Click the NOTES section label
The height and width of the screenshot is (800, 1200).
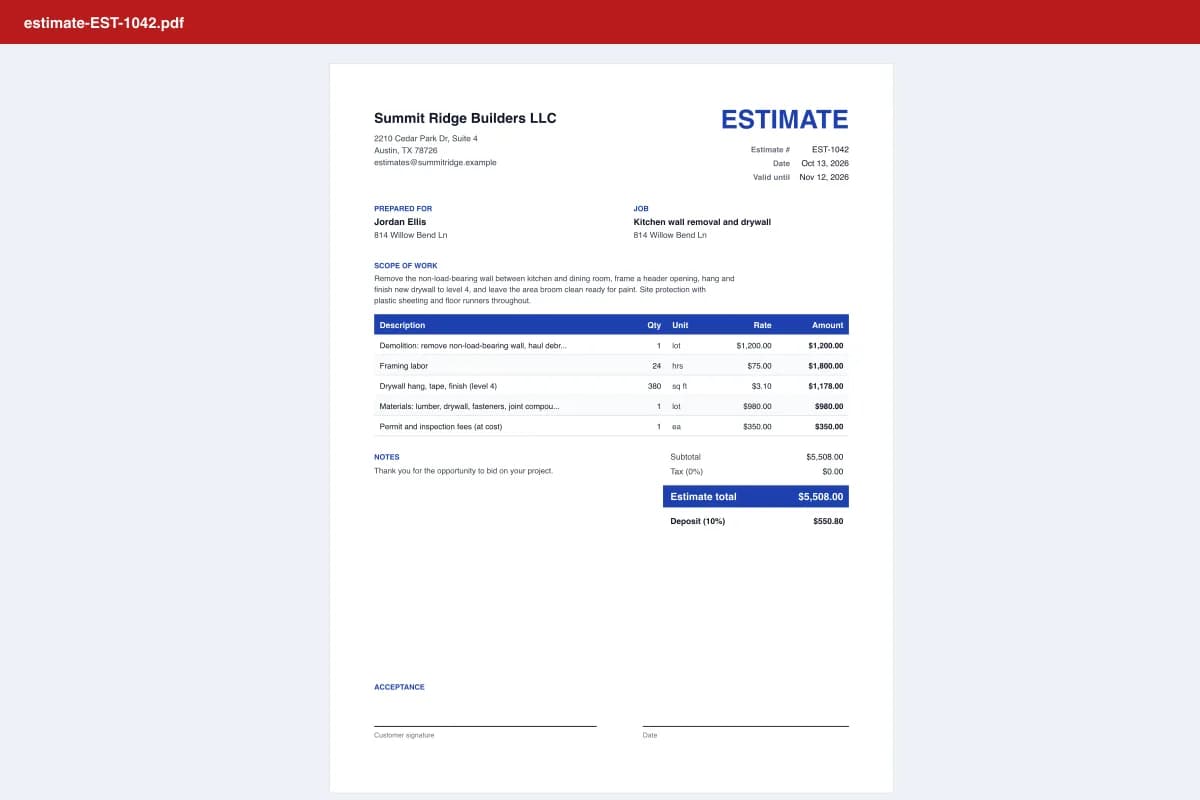(387, 457)
